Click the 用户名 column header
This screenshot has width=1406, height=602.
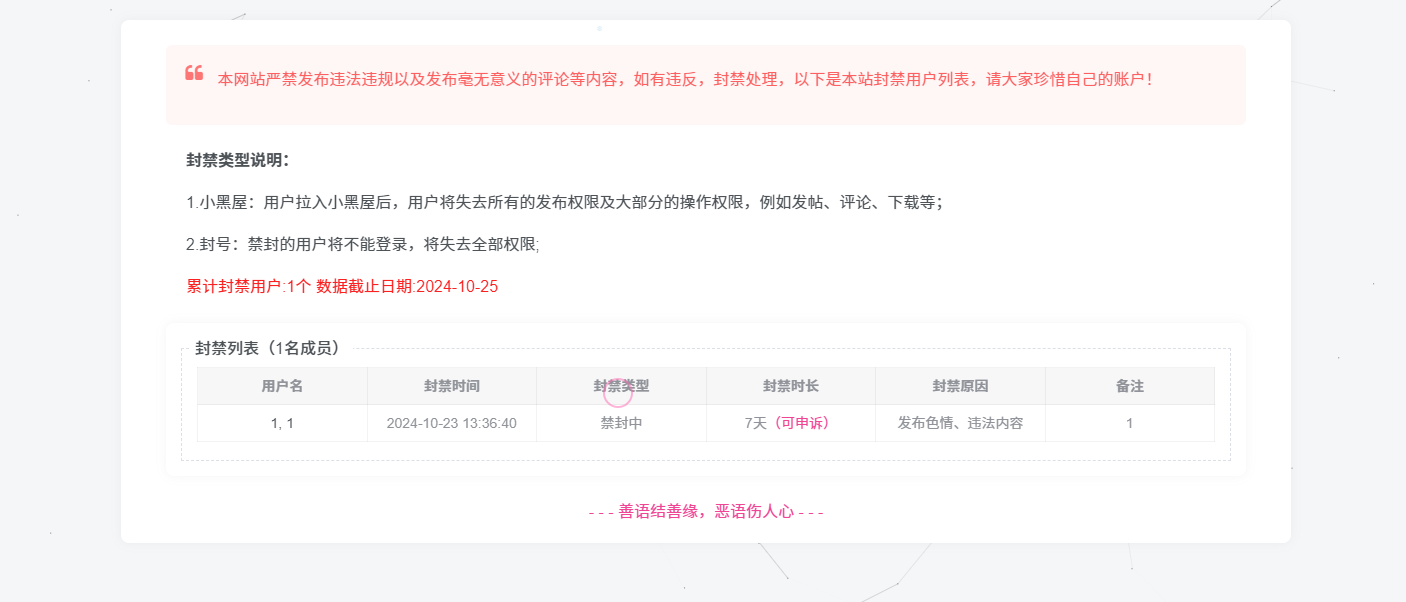(281, 386)
